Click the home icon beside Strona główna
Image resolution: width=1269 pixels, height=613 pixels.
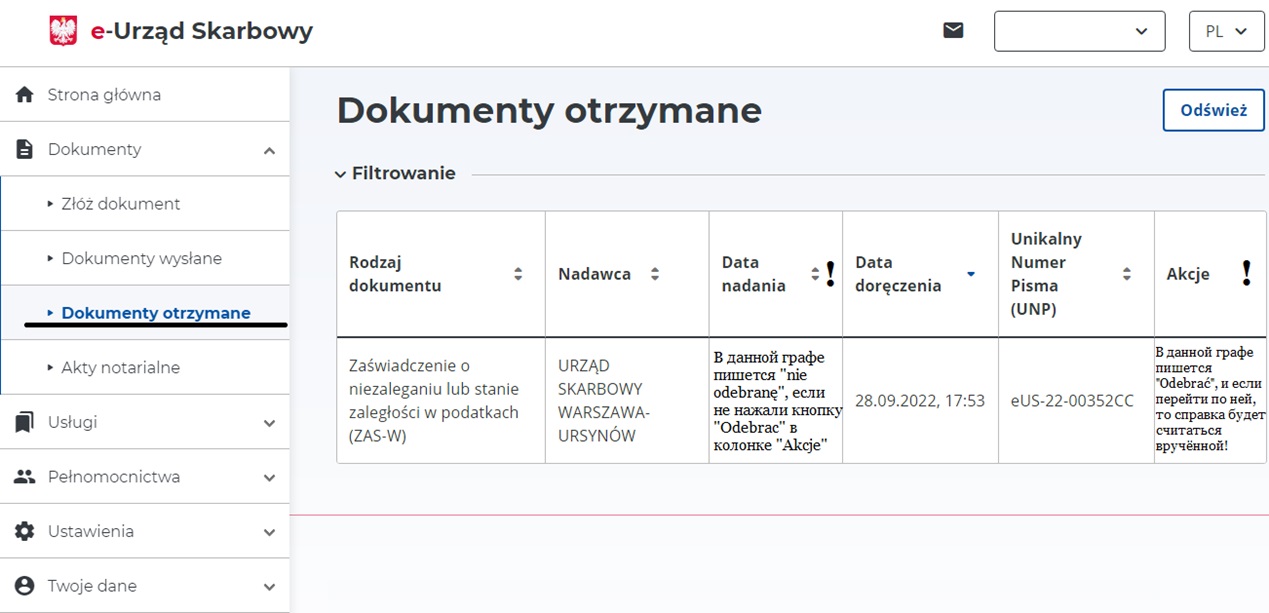[x=25, y=95]
